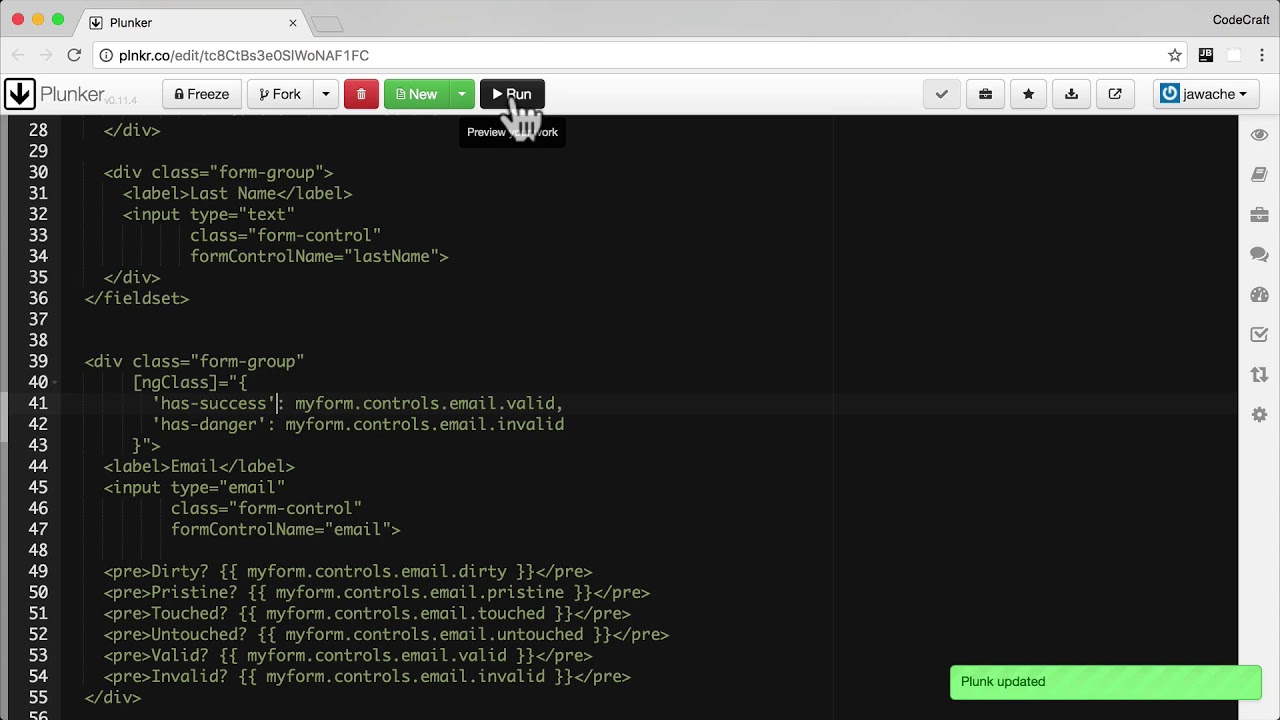This screenshot has height=720, width=1280.
Task: Click the Last Name label on line 31
Action: coord(233,193)
